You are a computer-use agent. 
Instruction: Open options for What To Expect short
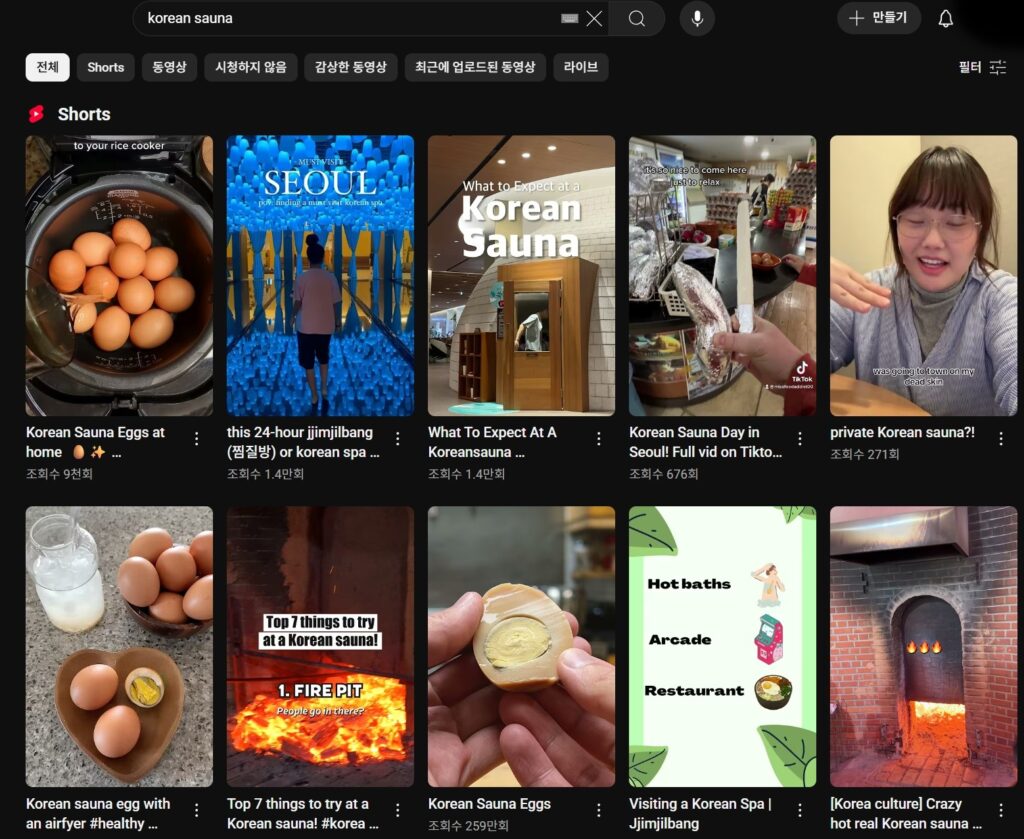[598, 439]
